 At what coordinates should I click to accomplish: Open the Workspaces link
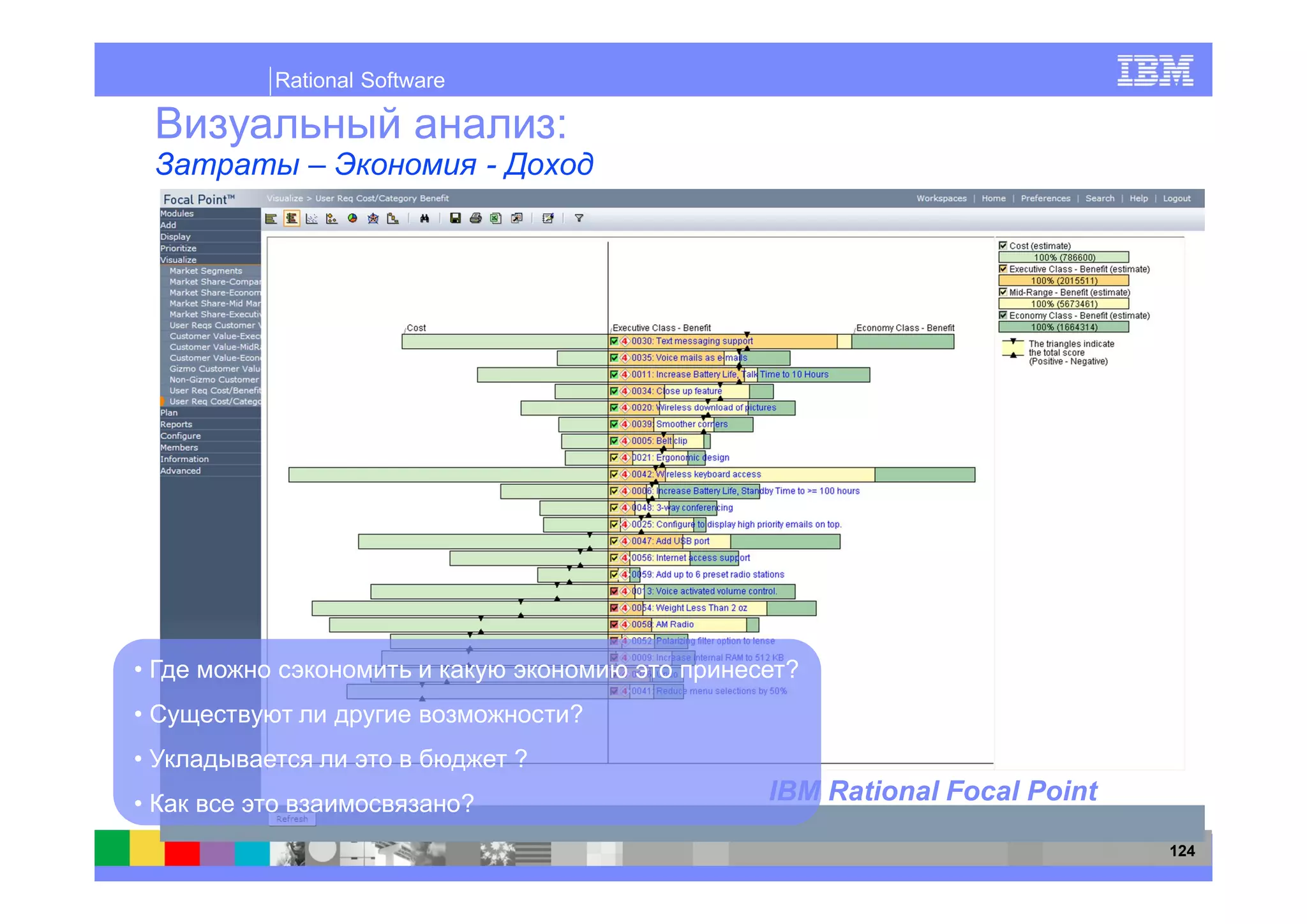[941, 198]
